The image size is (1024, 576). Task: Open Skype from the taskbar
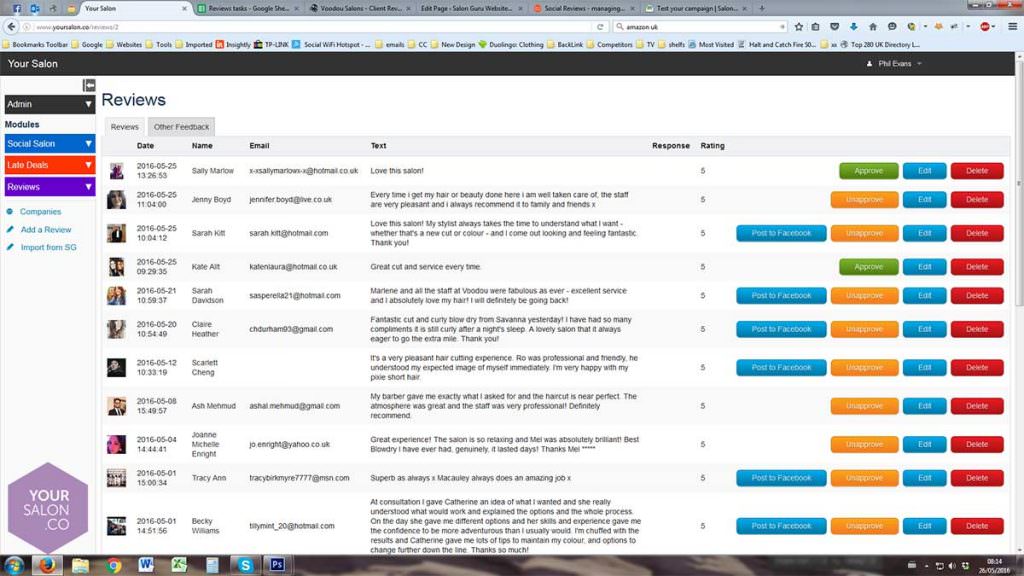[245, 565]
